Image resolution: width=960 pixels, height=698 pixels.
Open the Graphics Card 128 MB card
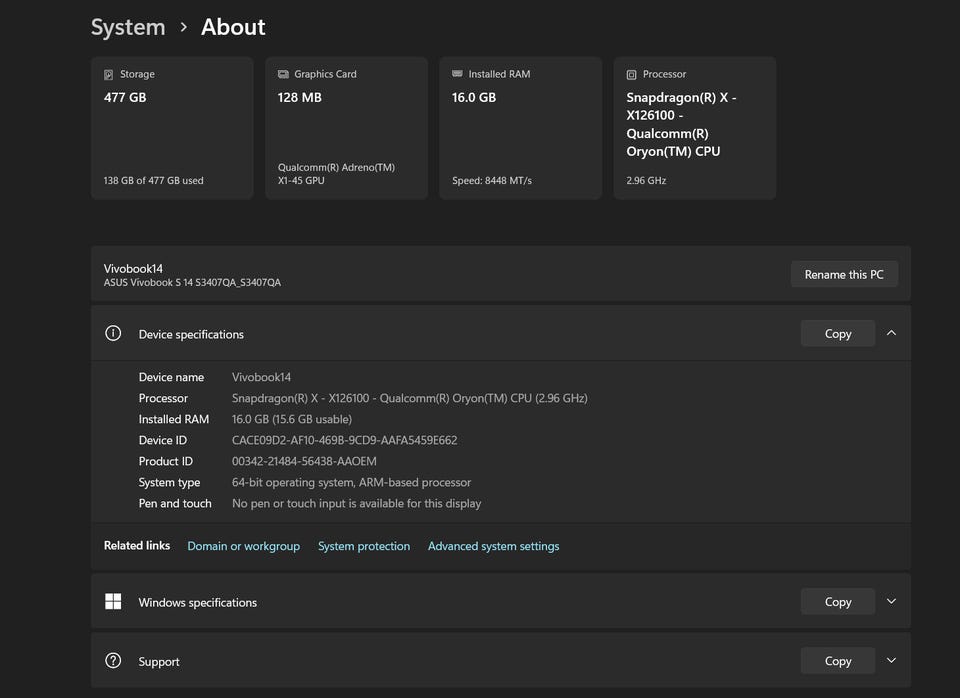pyautogui.click(x=347, y=128)
